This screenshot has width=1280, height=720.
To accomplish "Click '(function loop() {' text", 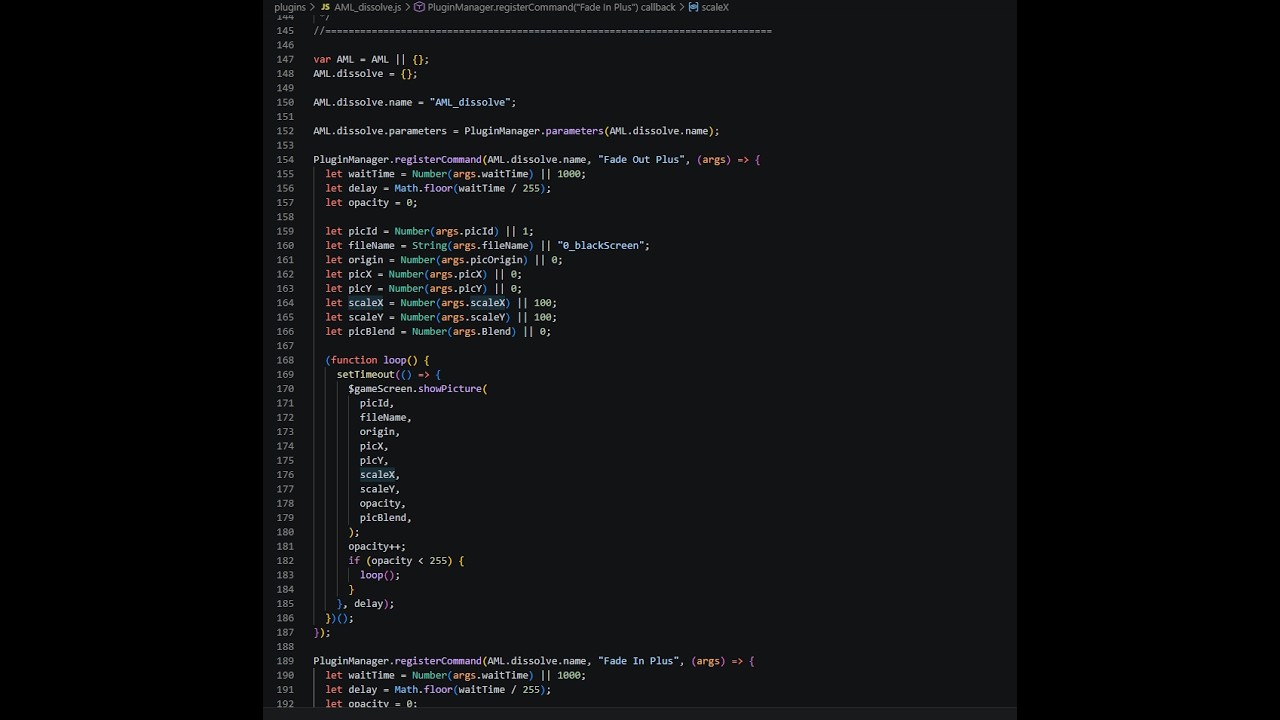I will click(x=377, y=360).
